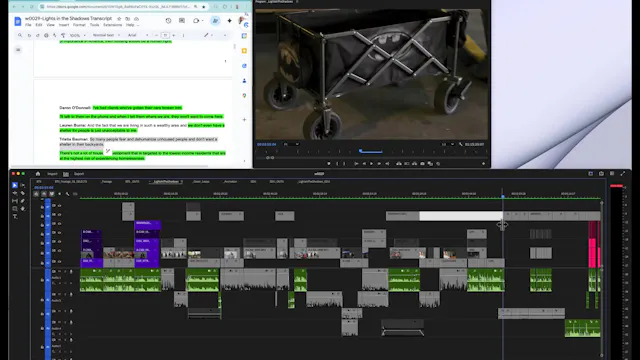Show document outline in Google Docs
Viewport: 640px width, 360px height.
point(18,50)
